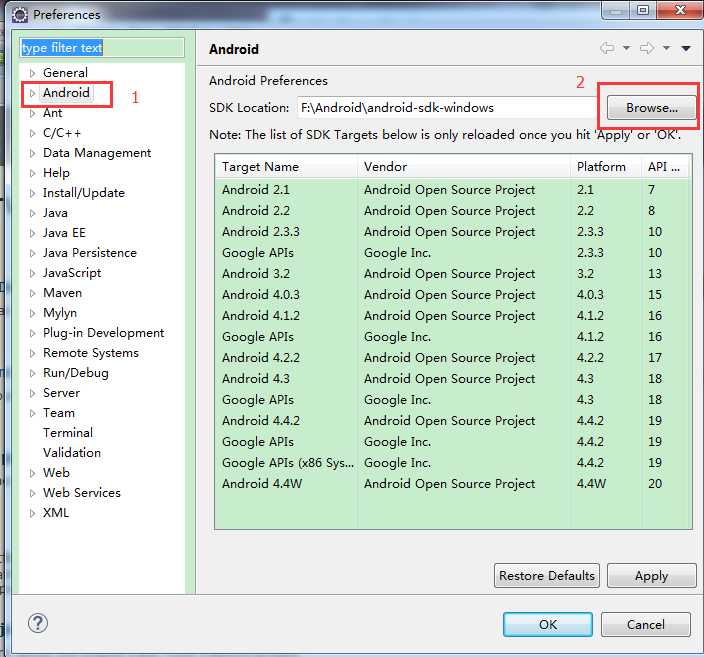The image size is (704, 657).
Task: Click the forward navigation arrow icon
Action: 647,48
